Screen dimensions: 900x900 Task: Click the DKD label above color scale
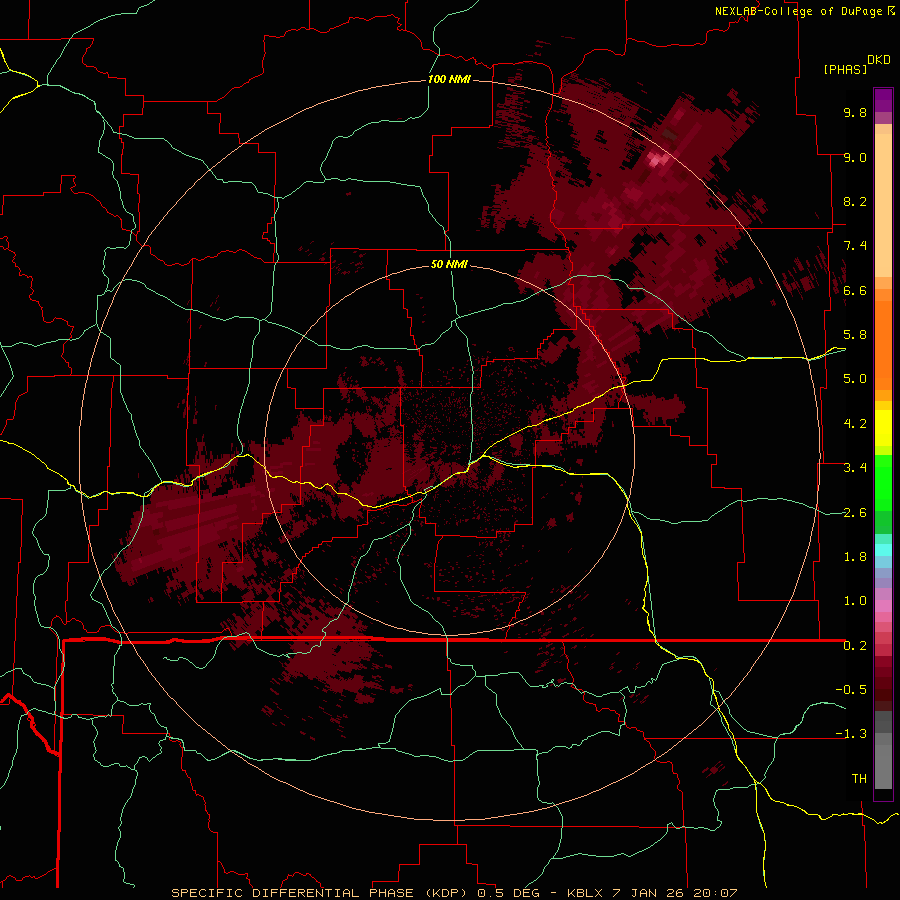879,60
